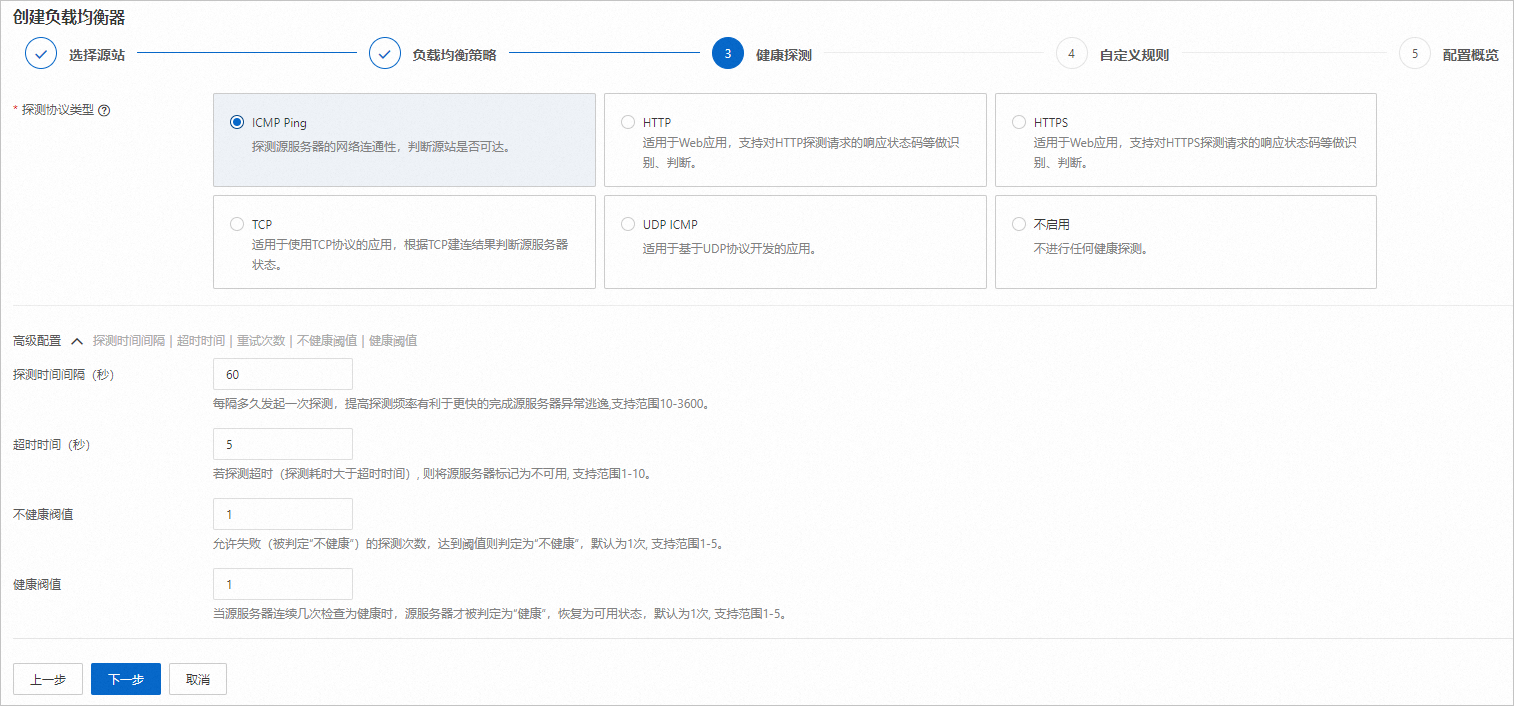1514x706 pixels.
Task: Click the text 适用于基于UDP协议开发的应用。
Action: coord(729,248)
